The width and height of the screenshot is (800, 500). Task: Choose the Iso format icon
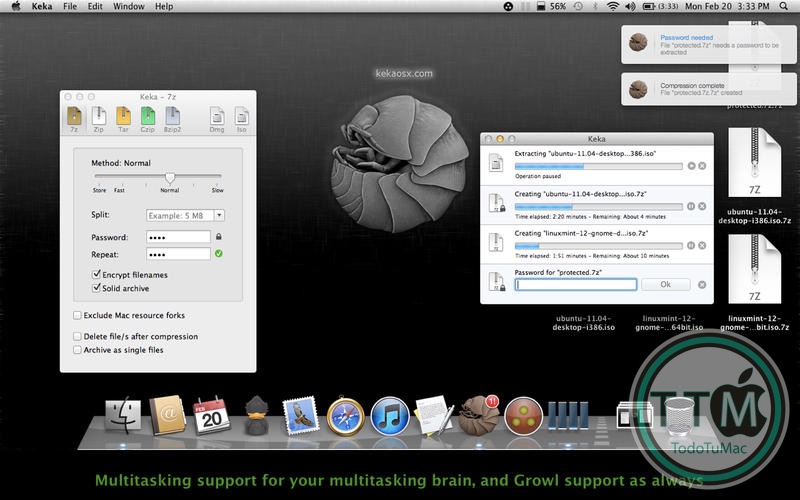pyautogui.click(x=241, y=119)
